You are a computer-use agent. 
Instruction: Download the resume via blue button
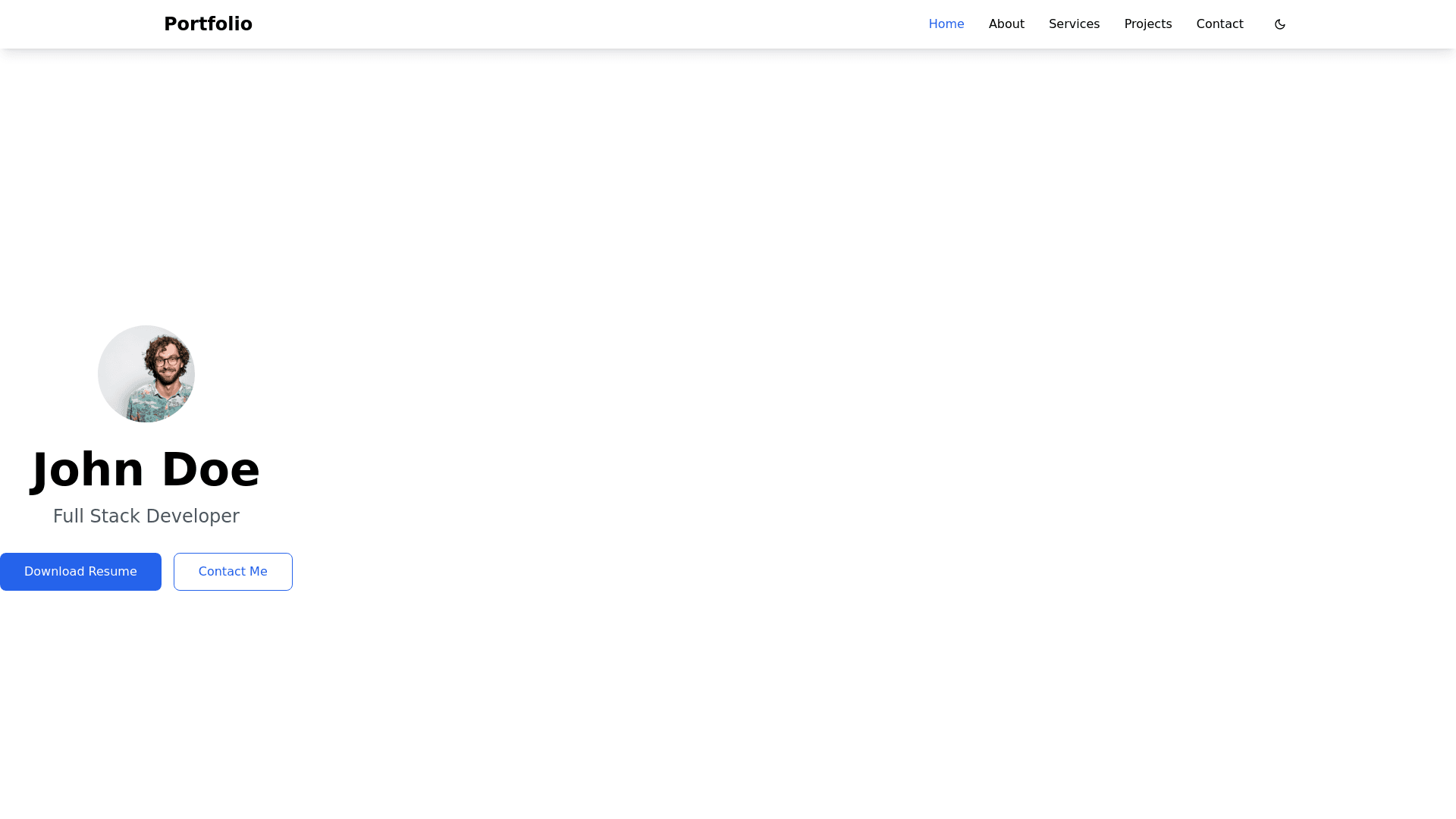tap(80, 572)
